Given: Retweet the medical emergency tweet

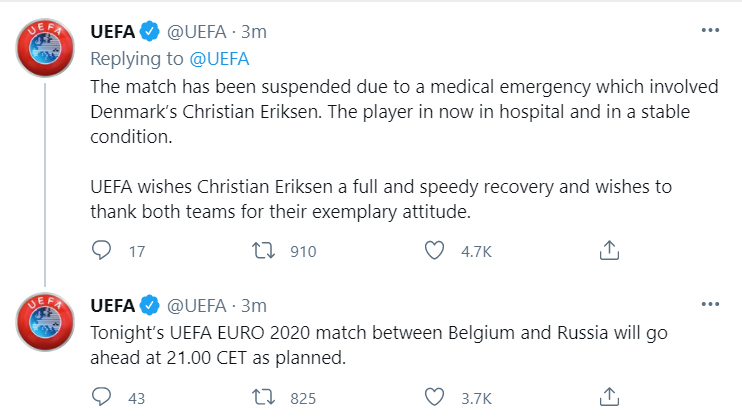Looking at the screenshot, I should 263,250.
